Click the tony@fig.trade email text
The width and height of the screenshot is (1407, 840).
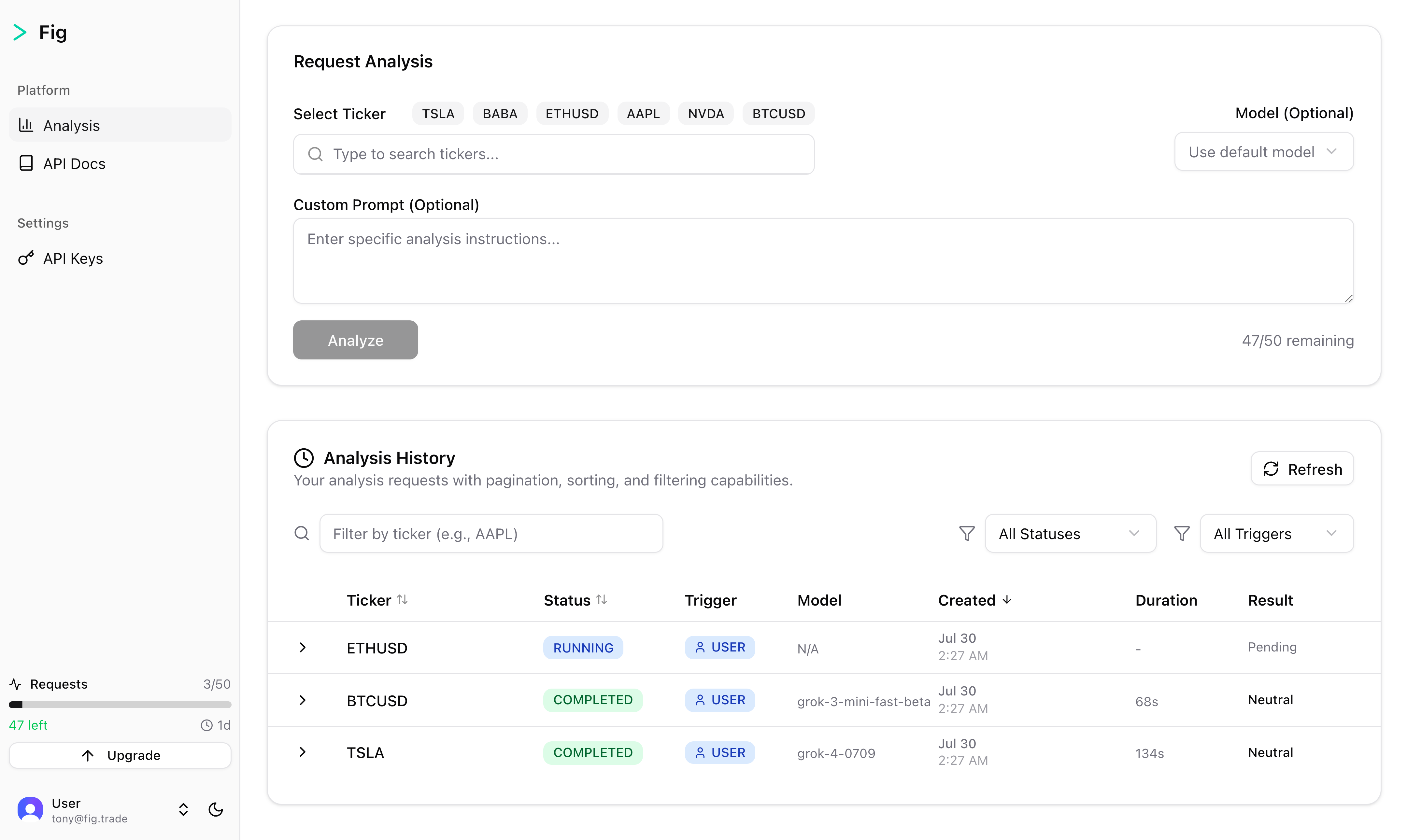pyautogui.click(x=90, y=819)
